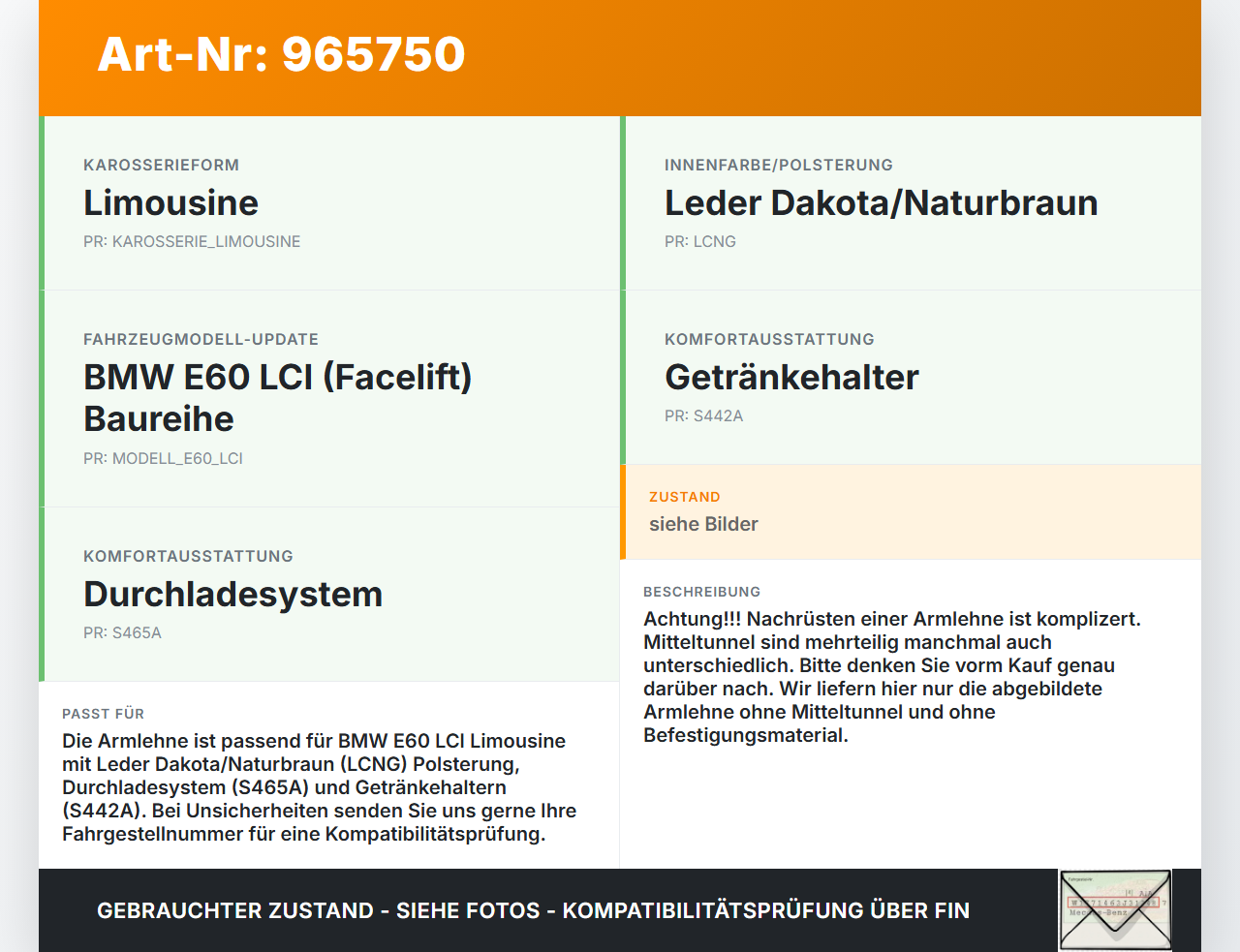The image size is (1240, 952).
Task: Select the orange Zustand accent marker
Action: [x=623, y=512]
